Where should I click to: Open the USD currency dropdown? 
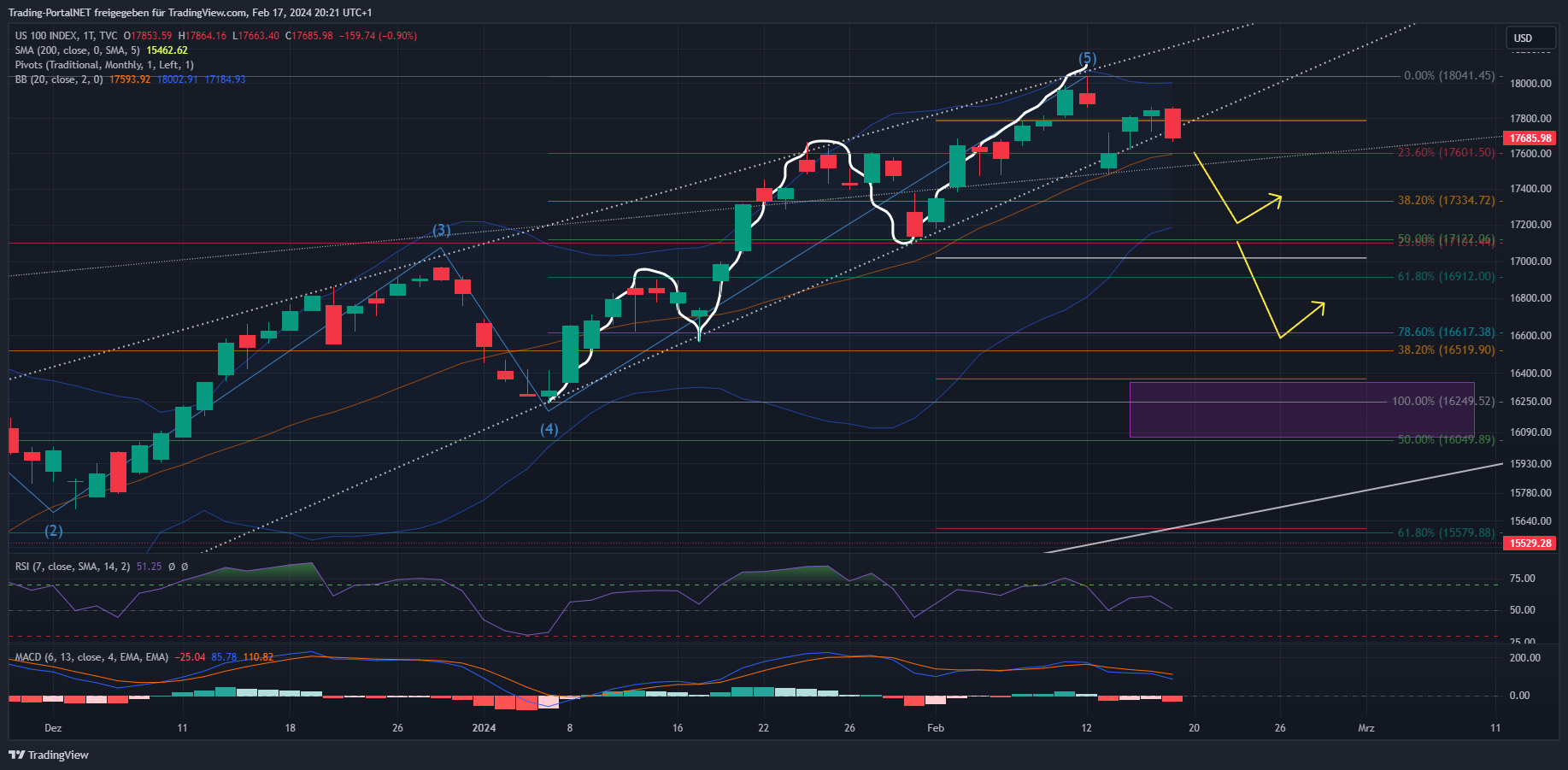click(1530, 38)
